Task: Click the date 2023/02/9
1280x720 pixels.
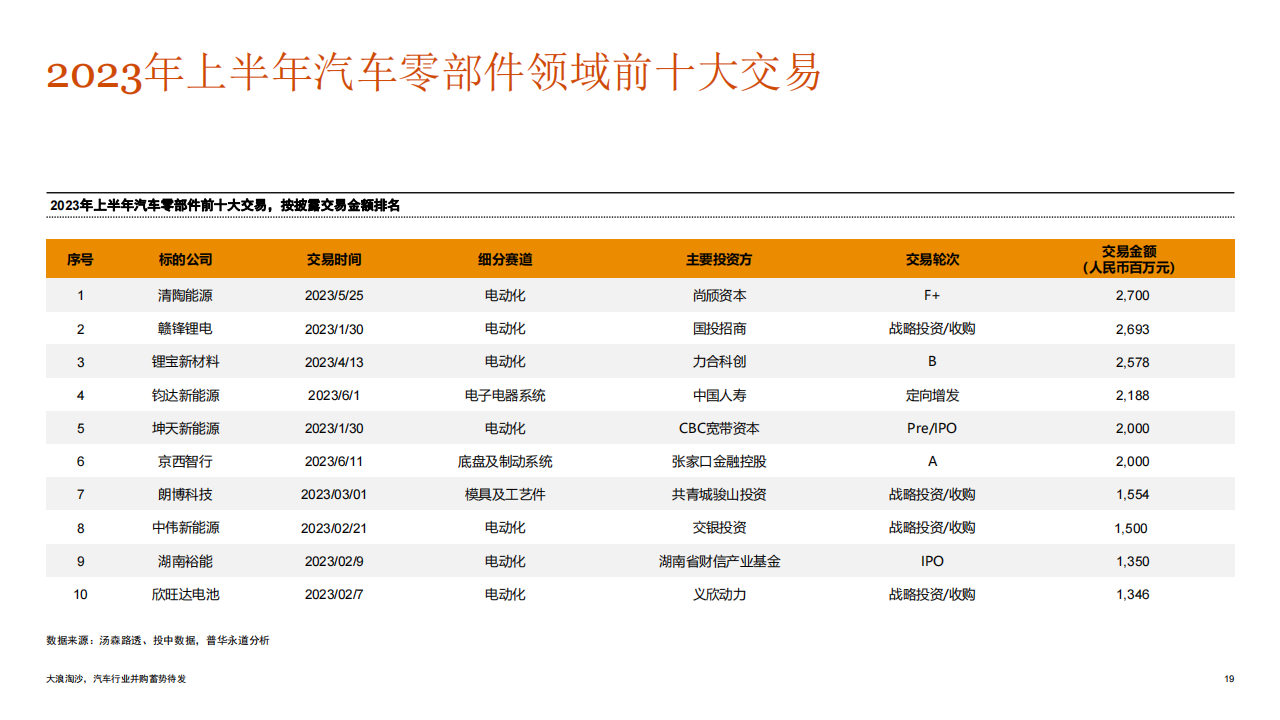Action: (334, 561)
